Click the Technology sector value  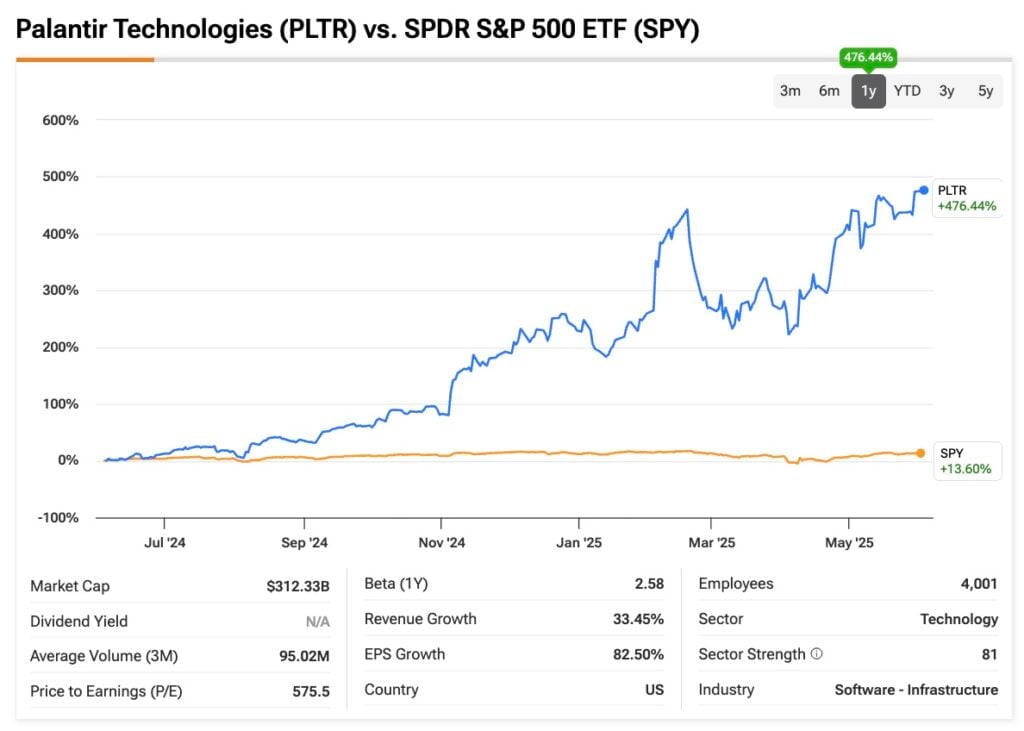[x=959, y=619]
